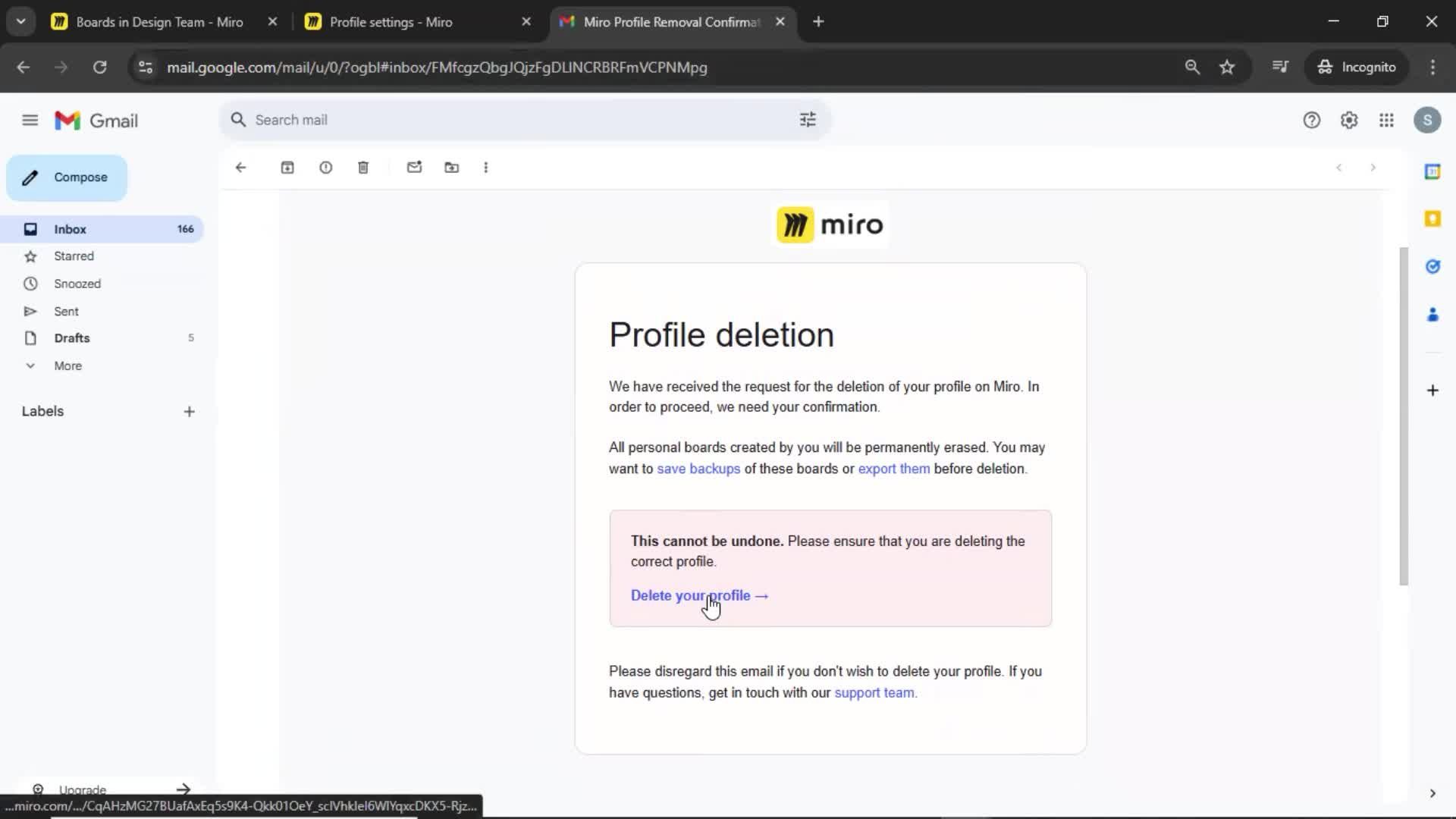Click the email vertical scrollbar
1456x819 pixels.
pos(1404,416)
